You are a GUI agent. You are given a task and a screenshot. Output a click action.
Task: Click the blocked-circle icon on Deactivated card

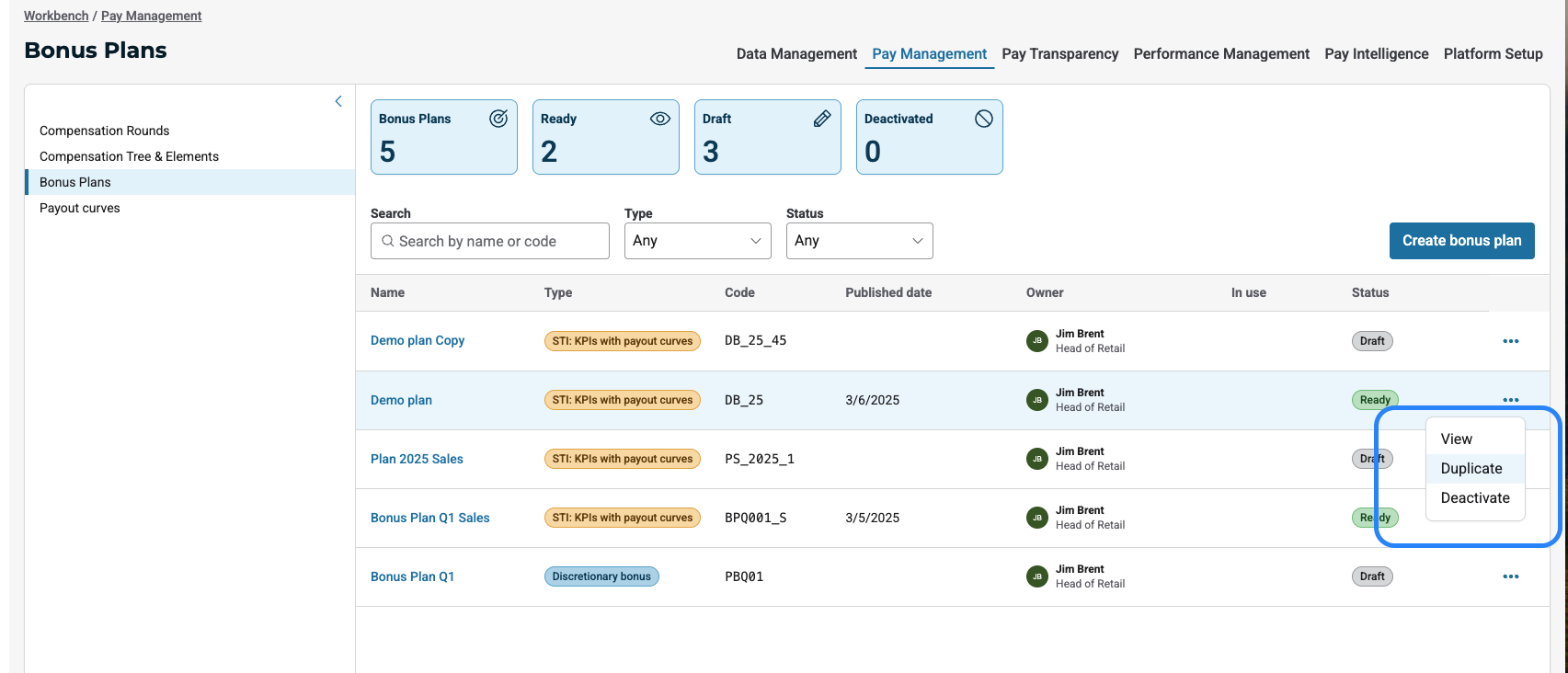coord(984,119)
